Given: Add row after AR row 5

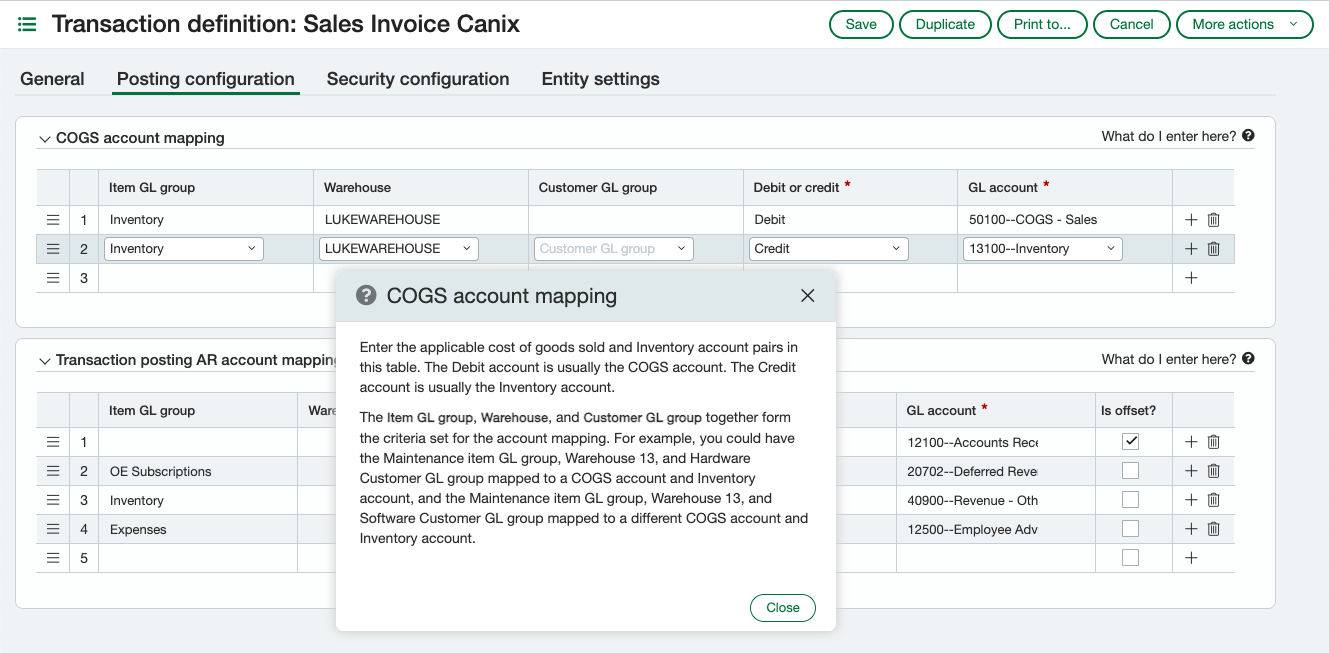Looking at the screenshot, I should (x=1191, y=558).
